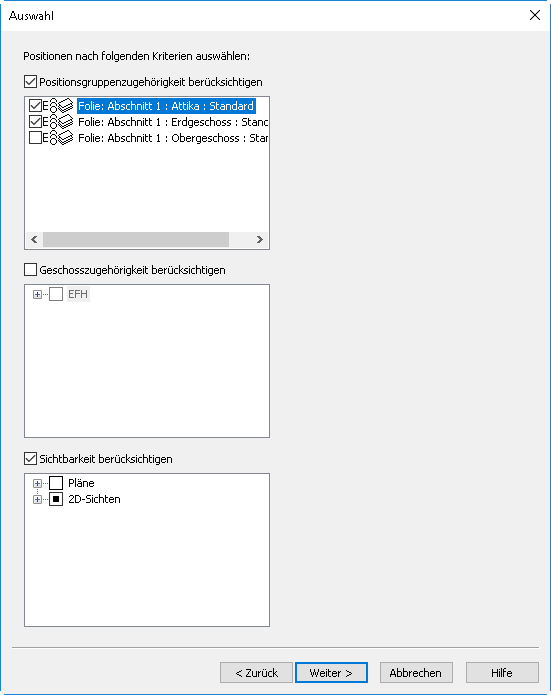Expand the EFH tree node
Screen dimensions: 551x695
coord(37,294)
